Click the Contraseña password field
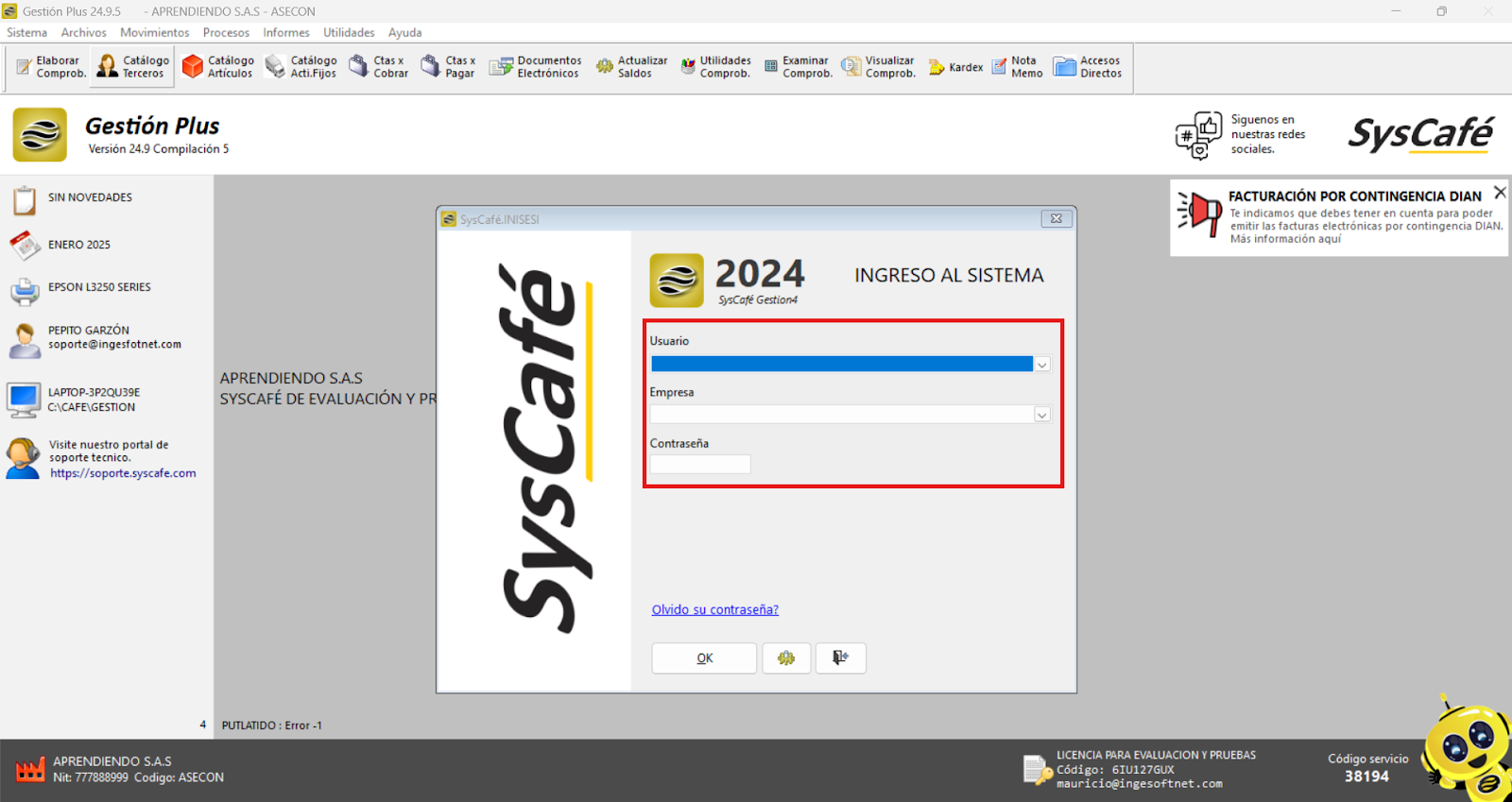Viewport: 1512px width, 802px height. [x=699, y=464]
